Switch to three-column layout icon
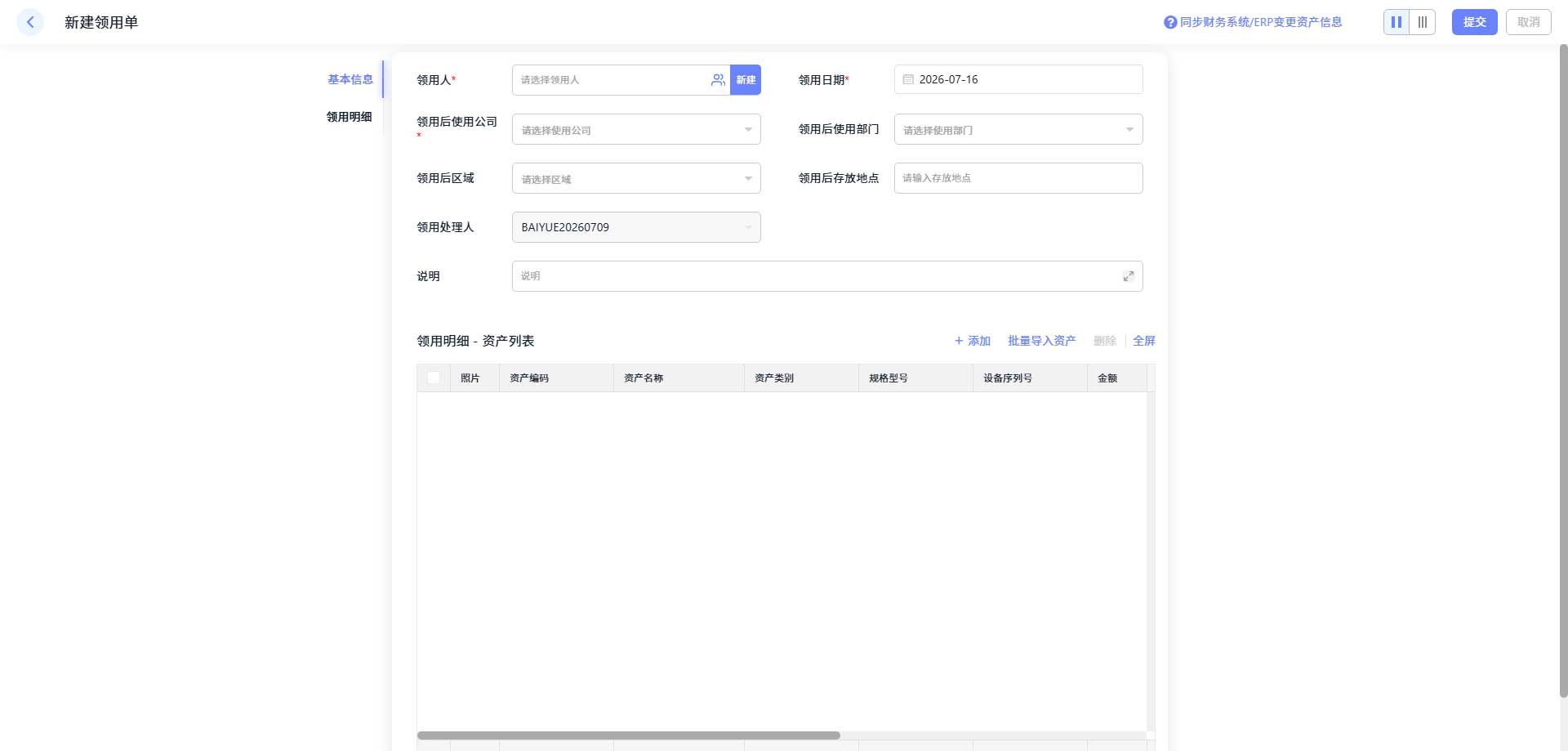 (1423, 22)
